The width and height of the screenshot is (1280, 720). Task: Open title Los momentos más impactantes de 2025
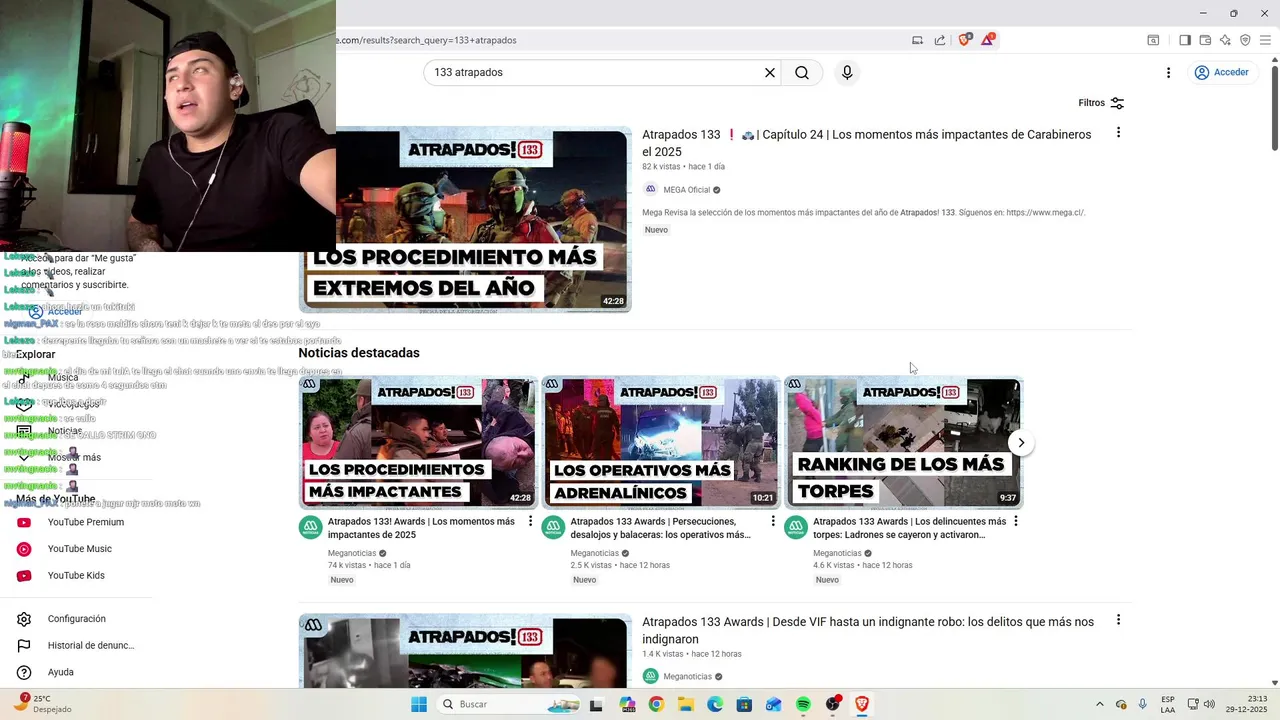pos(421,528)
